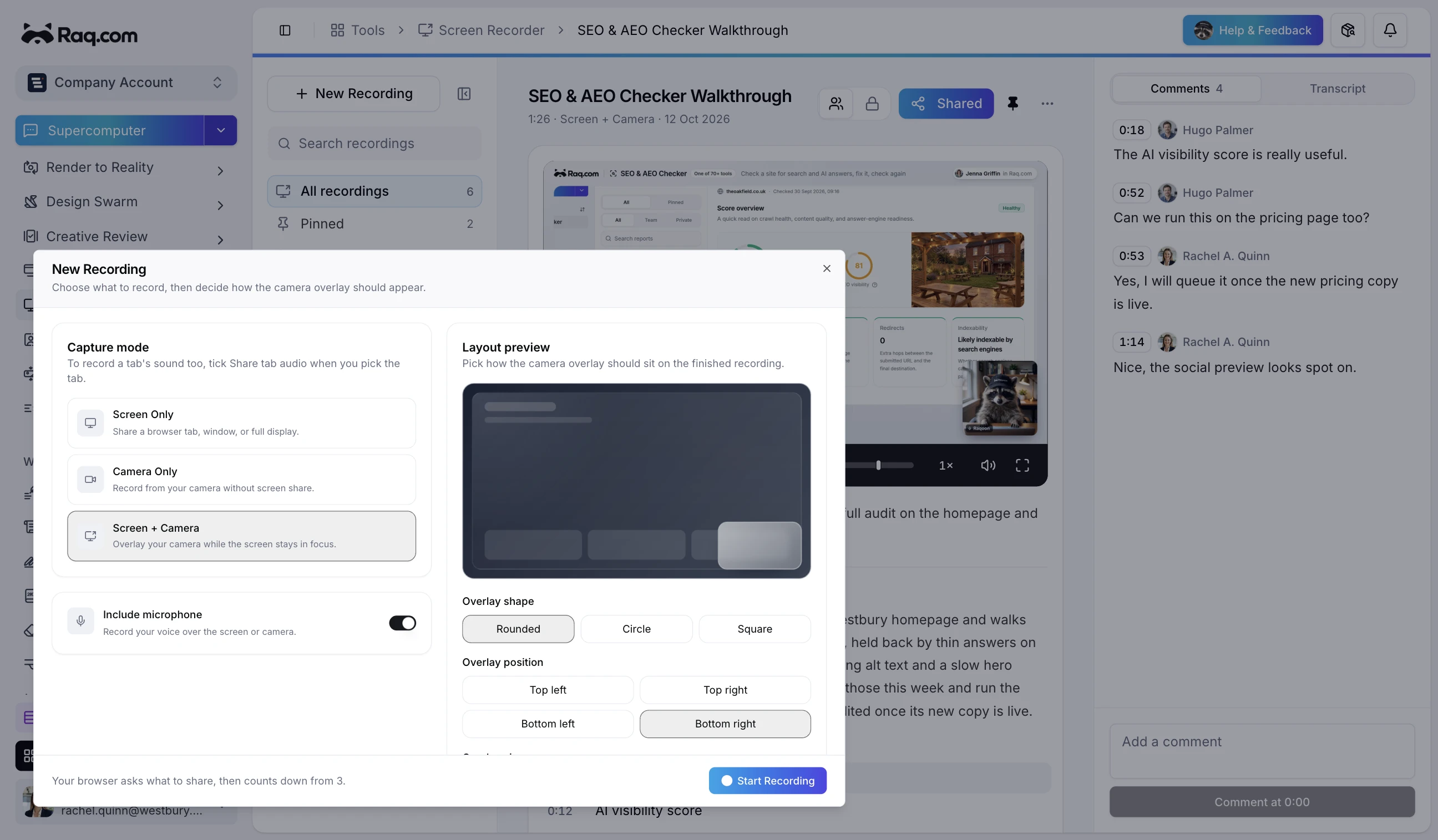Open Help & Feedback
This screenshot has width=1438, height=840.
click(1253, 30)
